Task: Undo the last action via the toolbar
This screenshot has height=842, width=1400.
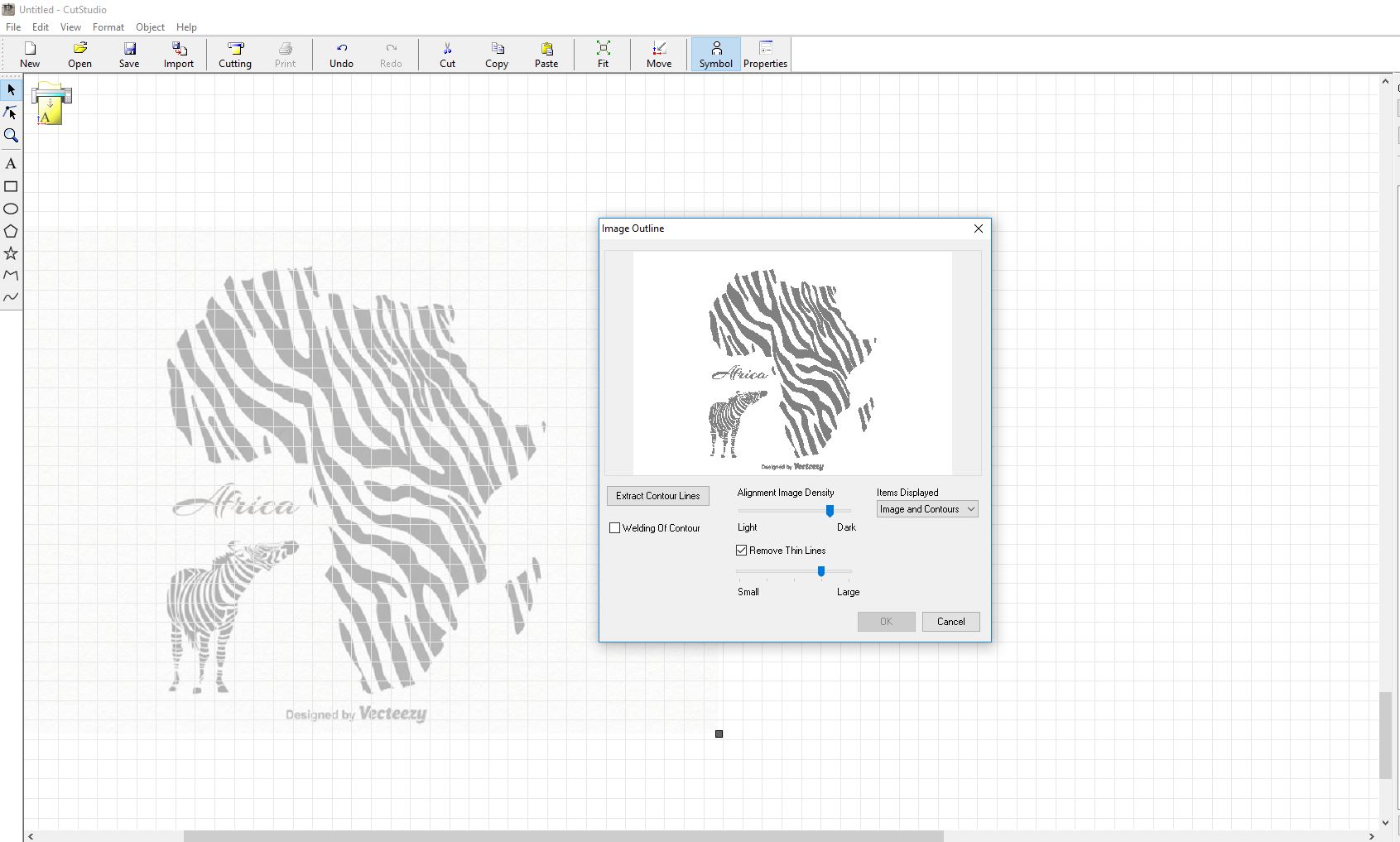Action: (341, 55)
